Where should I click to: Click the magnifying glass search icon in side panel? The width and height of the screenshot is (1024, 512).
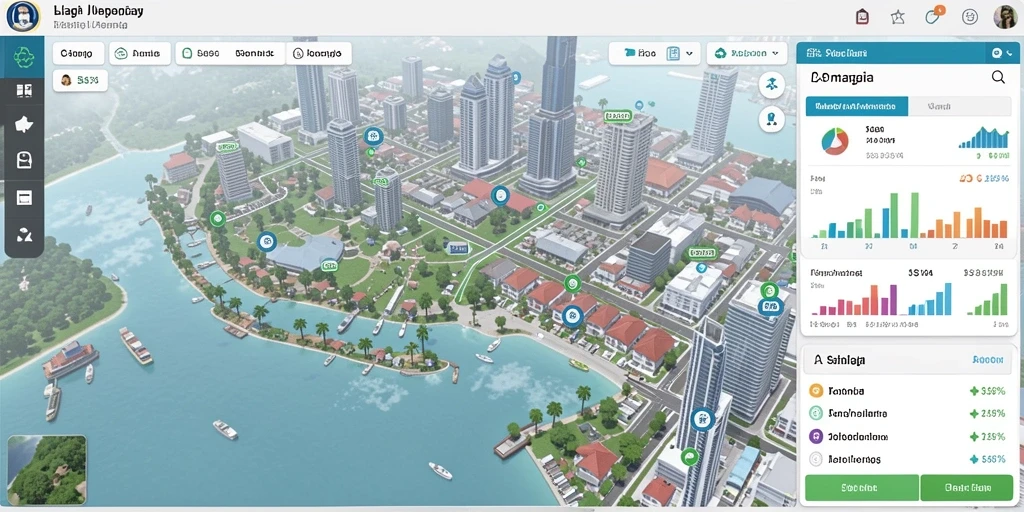(x=998, y=77)
